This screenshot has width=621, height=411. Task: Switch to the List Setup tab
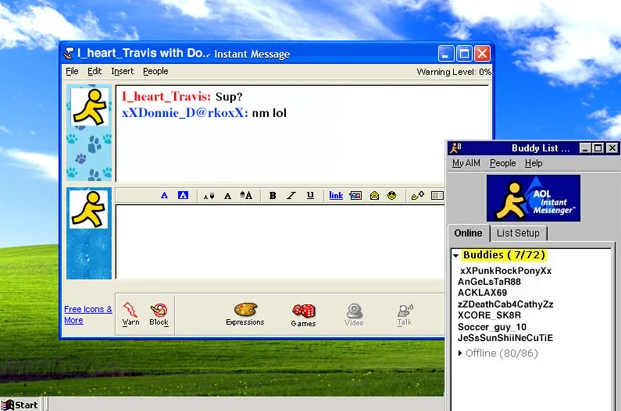click(x=517, y=233)
